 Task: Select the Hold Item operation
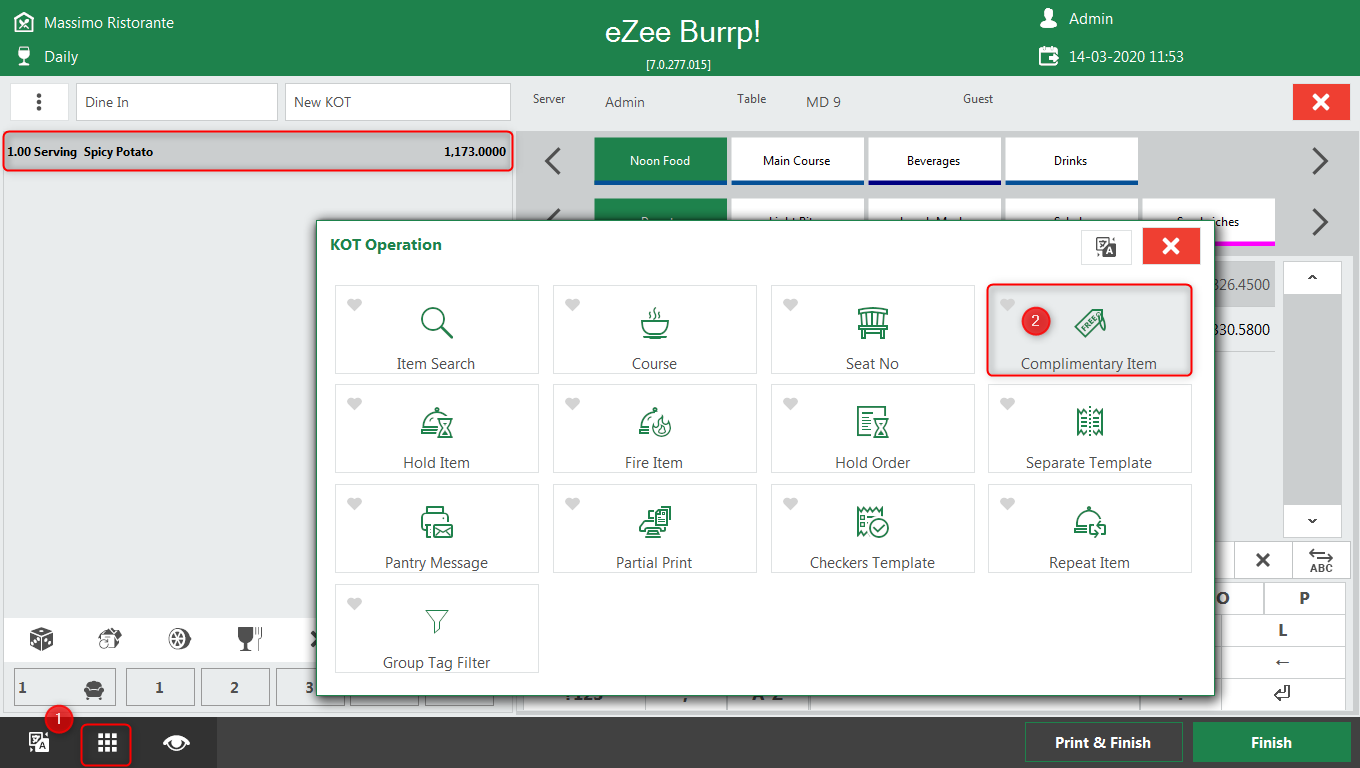pos(436,429)
